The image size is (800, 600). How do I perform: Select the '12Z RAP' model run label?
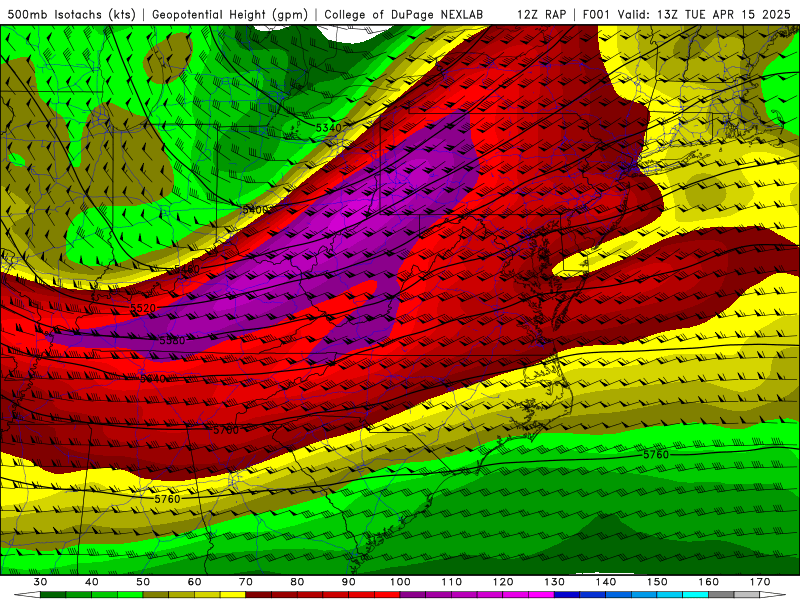[x=541, y=15]
